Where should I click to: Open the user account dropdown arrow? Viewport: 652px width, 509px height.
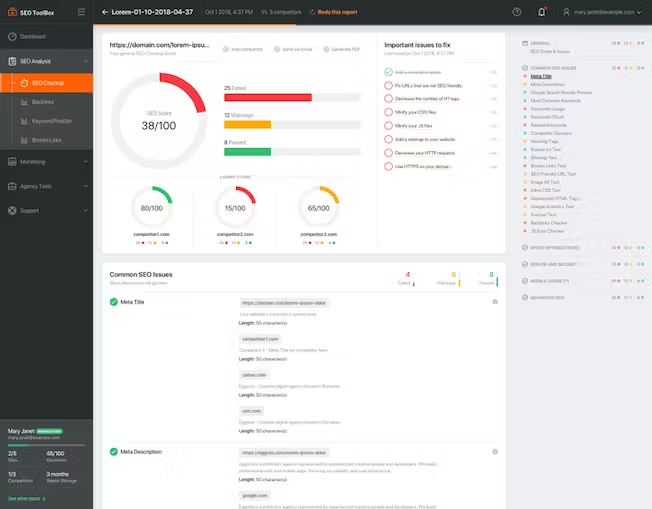pyautogui.click(x=639, y=12)
